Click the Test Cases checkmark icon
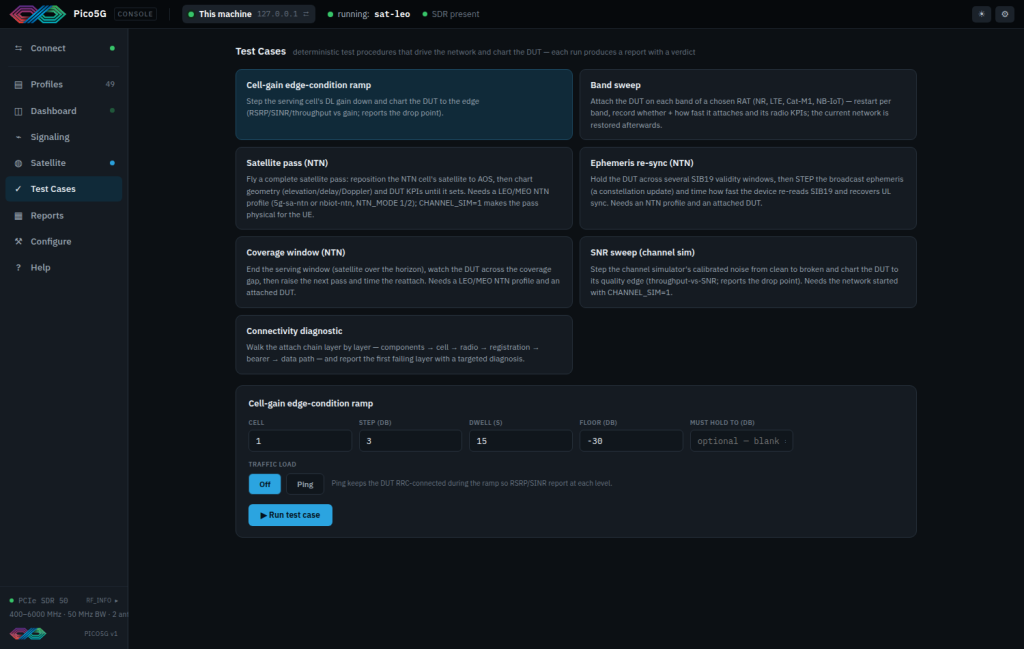This screenshot has width=1024, height=649. (x=18, y=189)
